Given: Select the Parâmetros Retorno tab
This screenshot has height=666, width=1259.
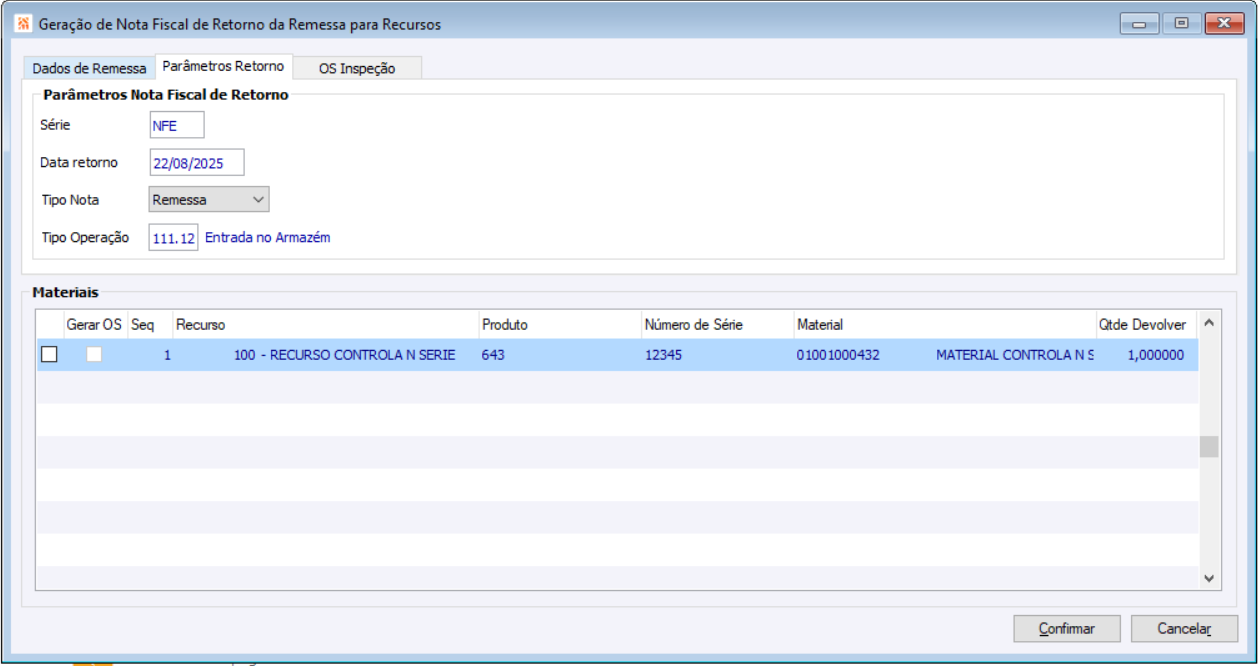Looking at the screenshot, I should click(x=223, y=66).
